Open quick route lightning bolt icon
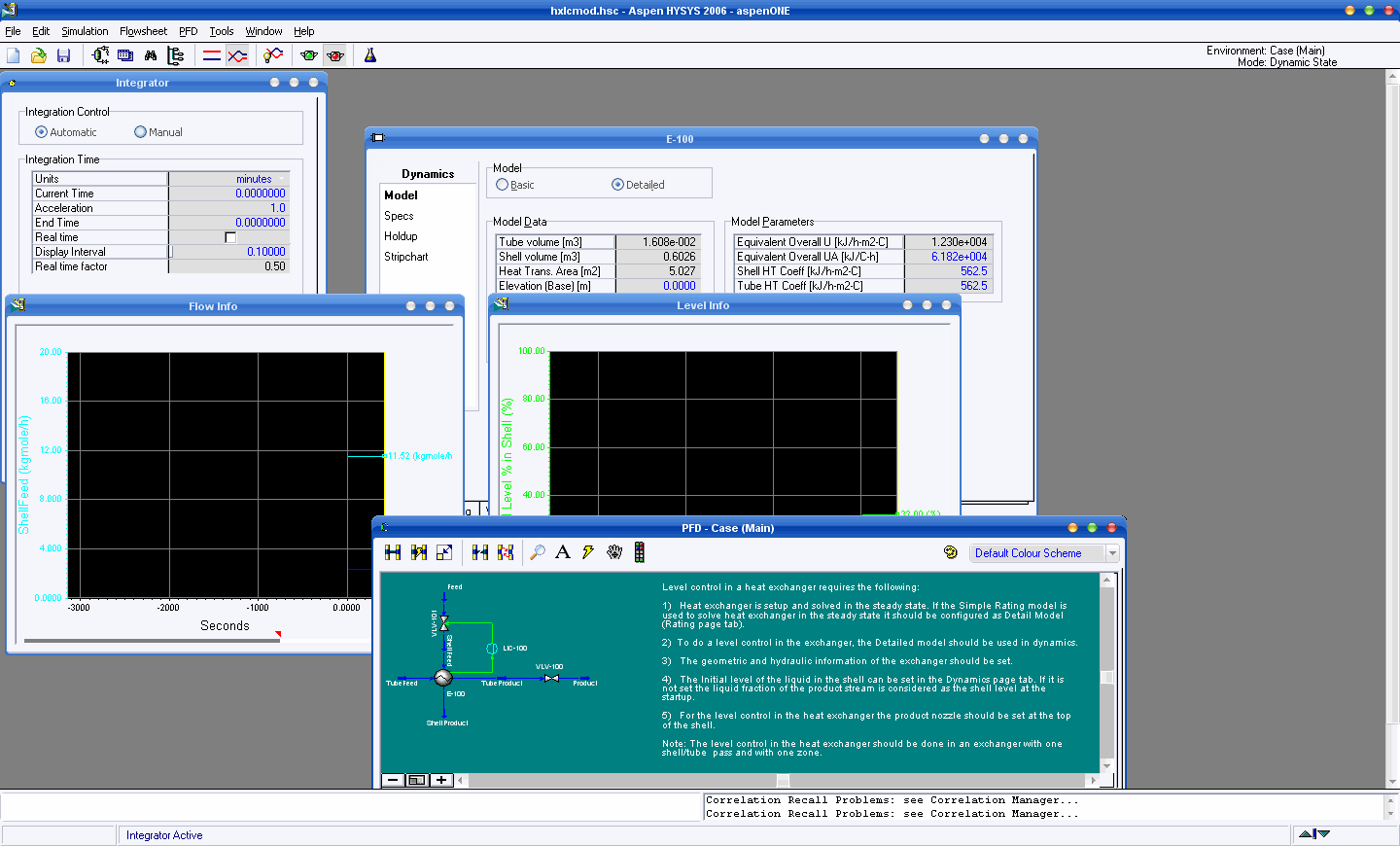The height and width of the screenshot is (846, 1400). click(588, 552)
